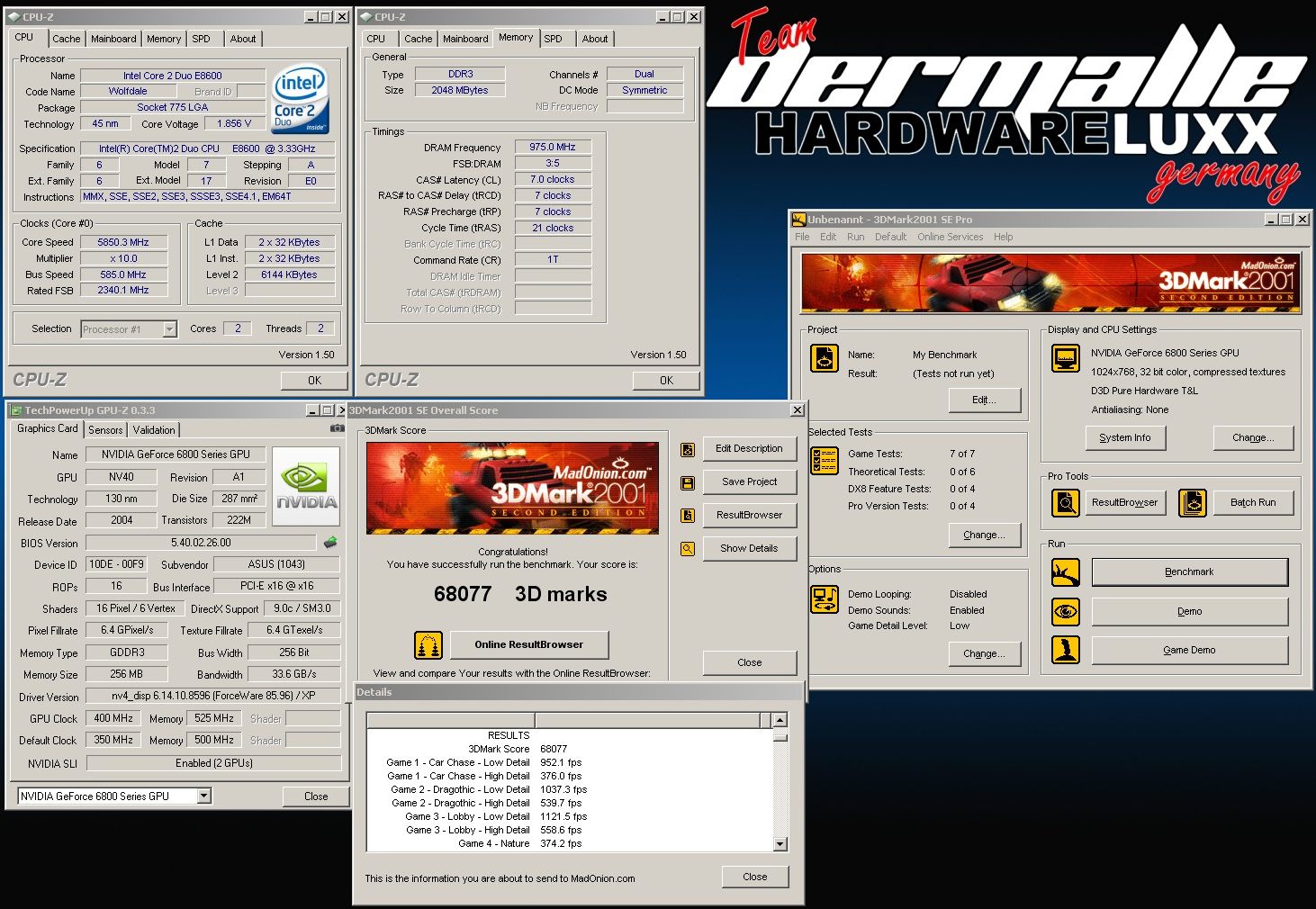1316x909 pixels.
Task: Open Mainboard tab in left CPU-Z window
Action: click(113, 39)
